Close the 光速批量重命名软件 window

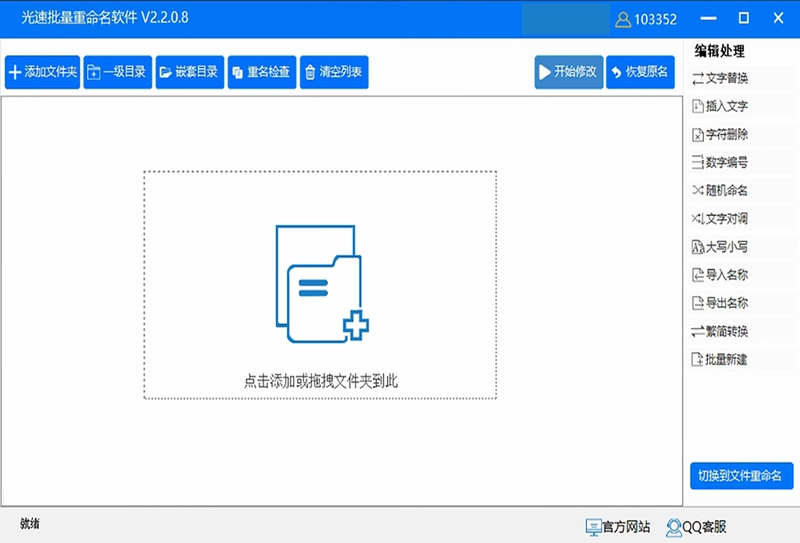pyautogui.click(x=778, y=18)
